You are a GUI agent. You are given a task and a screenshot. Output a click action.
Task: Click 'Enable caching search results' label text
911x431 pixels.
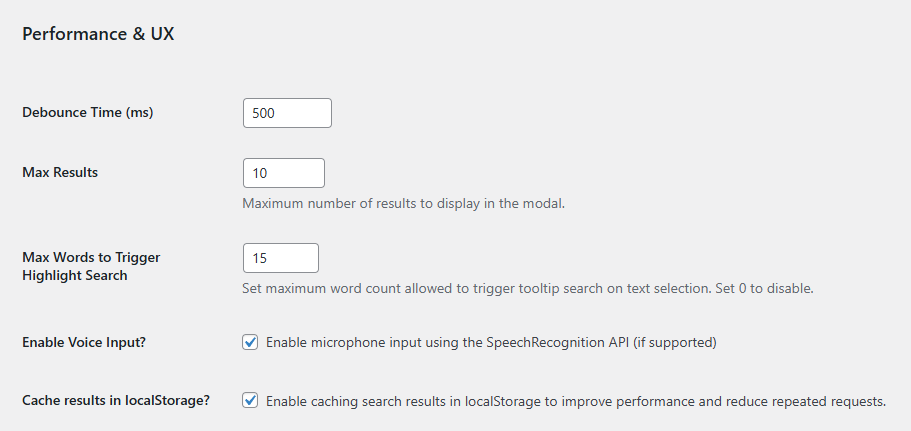pos(380,401)
